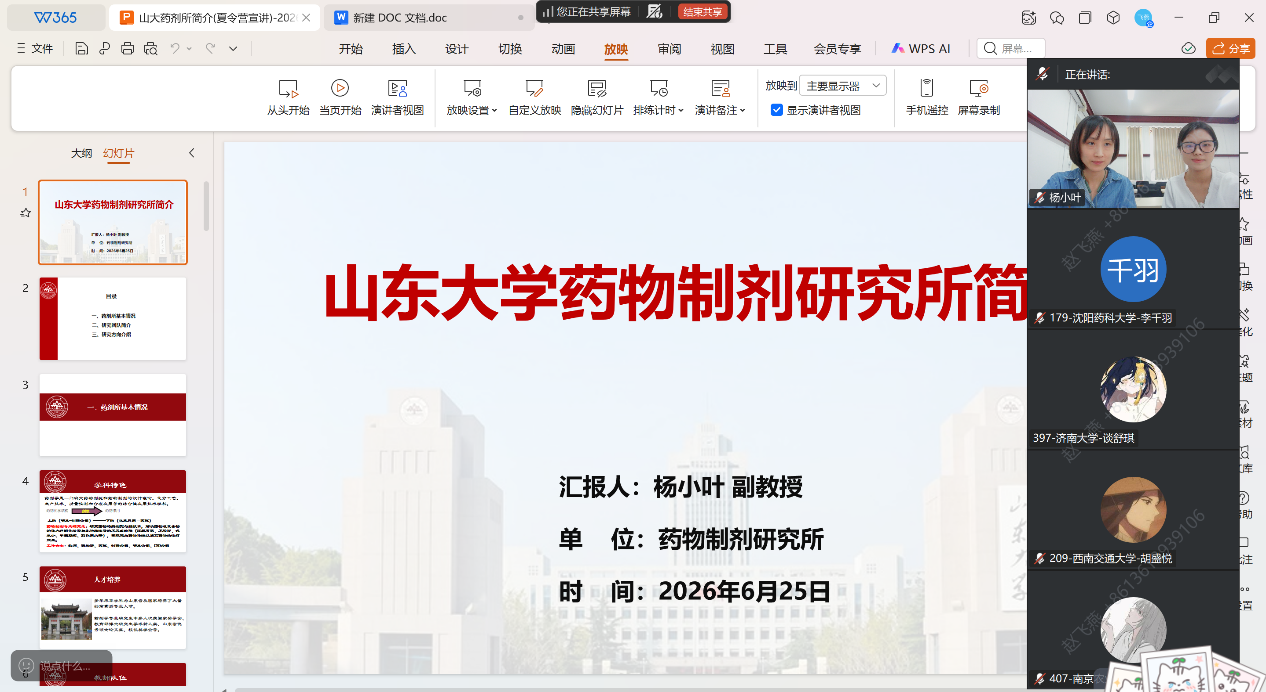Click the W365 home logo tab

click(54, 18)
